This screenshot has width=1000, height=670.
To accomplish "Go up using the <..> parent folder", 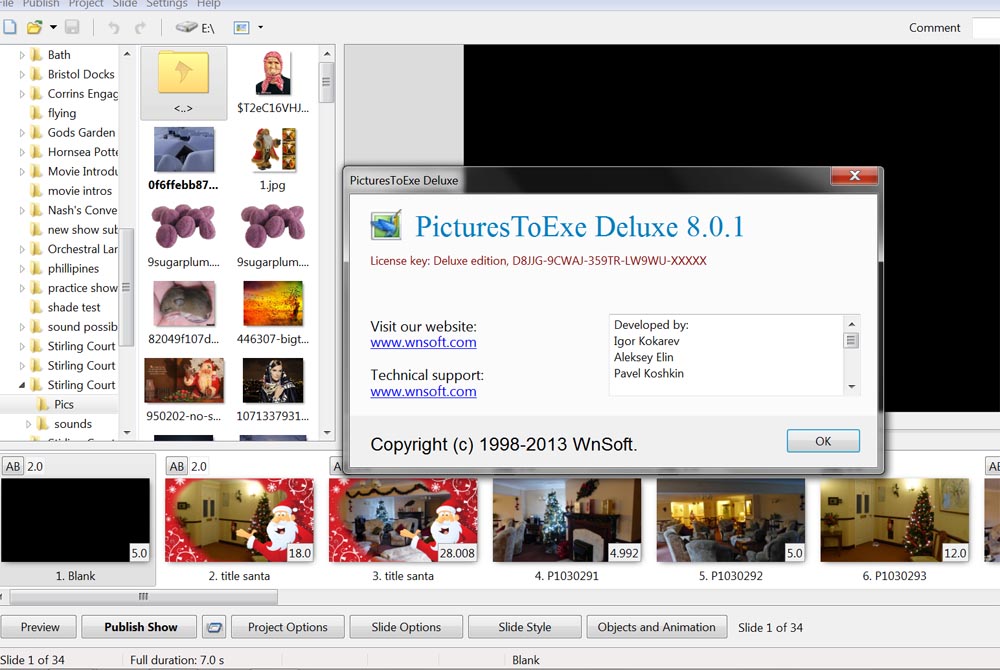I will click(184, 83).
